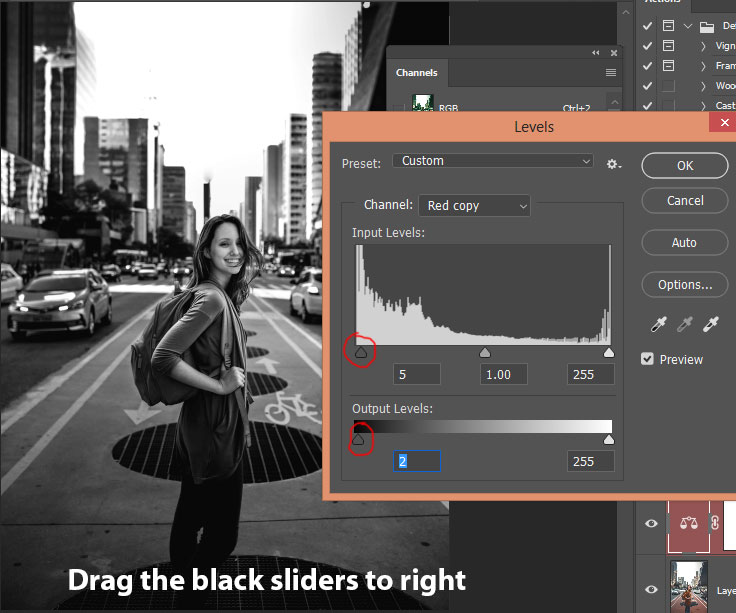Toggle dialog icon on the Fram action row
This screenshot has width=736, height=613.
[x=668, y=65]
